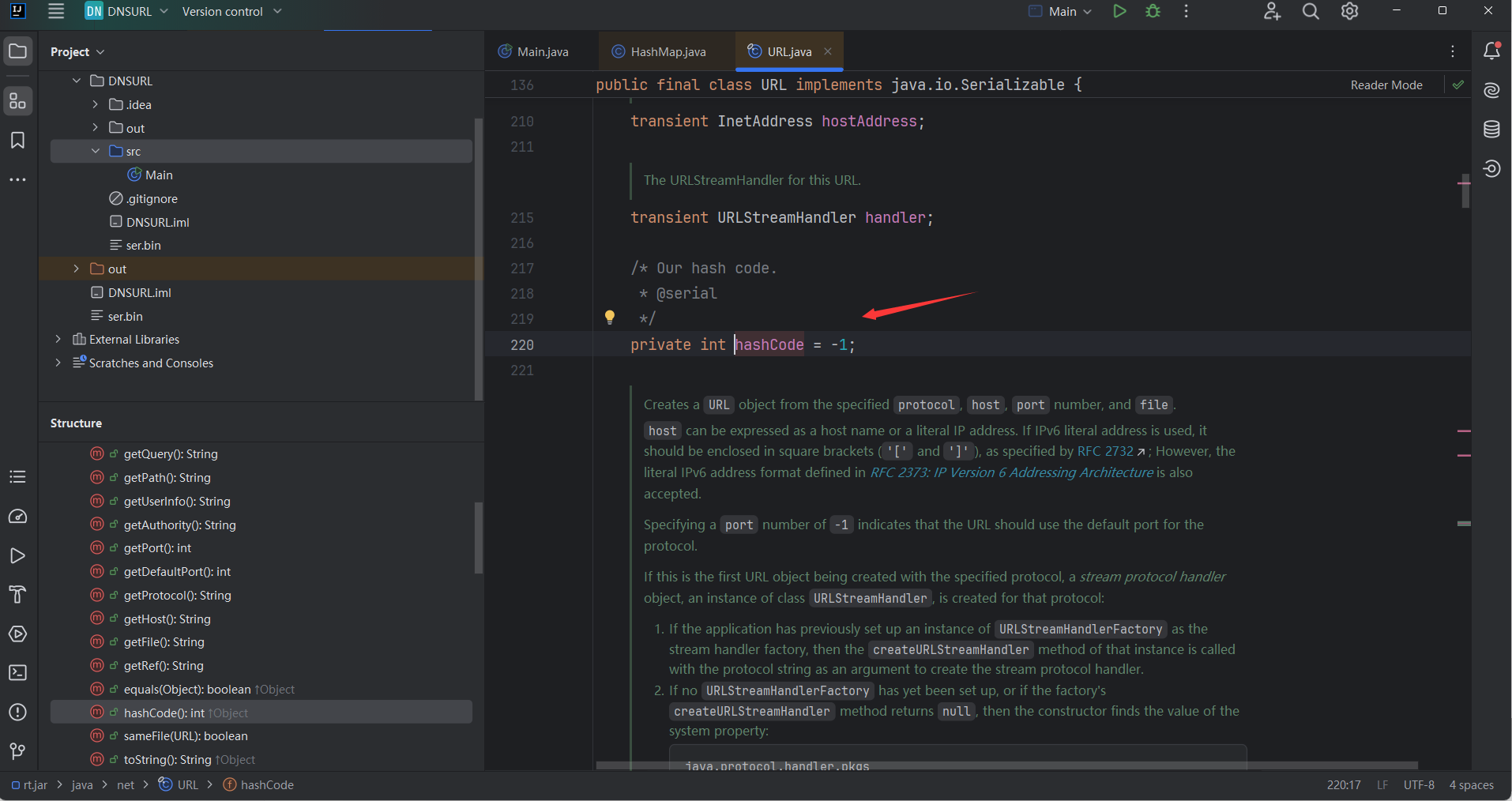Open the Profiler tool window icon
This screenshot has width=1512, height=801.
click(x=17, y=517)
